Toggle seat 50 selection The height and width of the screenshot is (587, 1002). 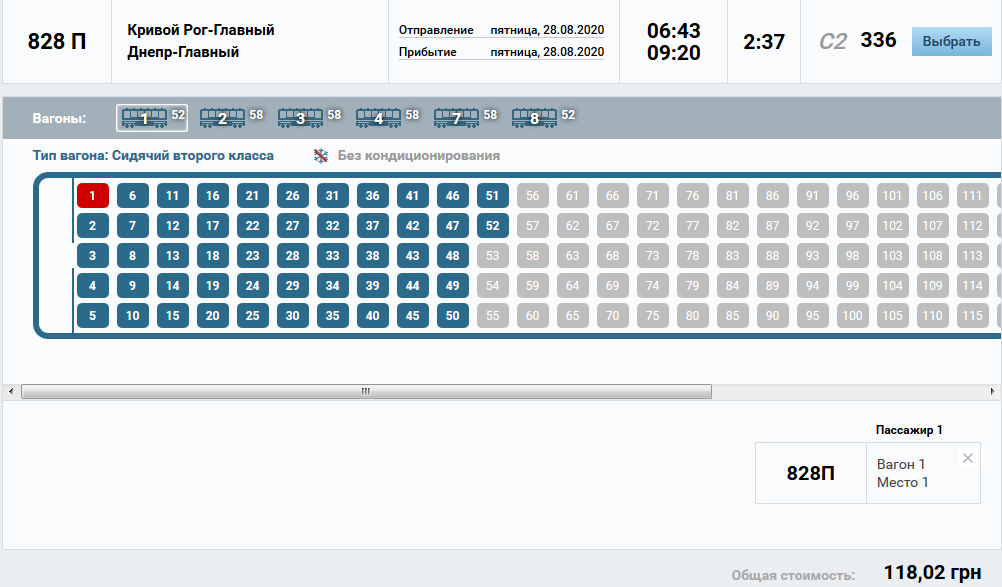point(453,316)
